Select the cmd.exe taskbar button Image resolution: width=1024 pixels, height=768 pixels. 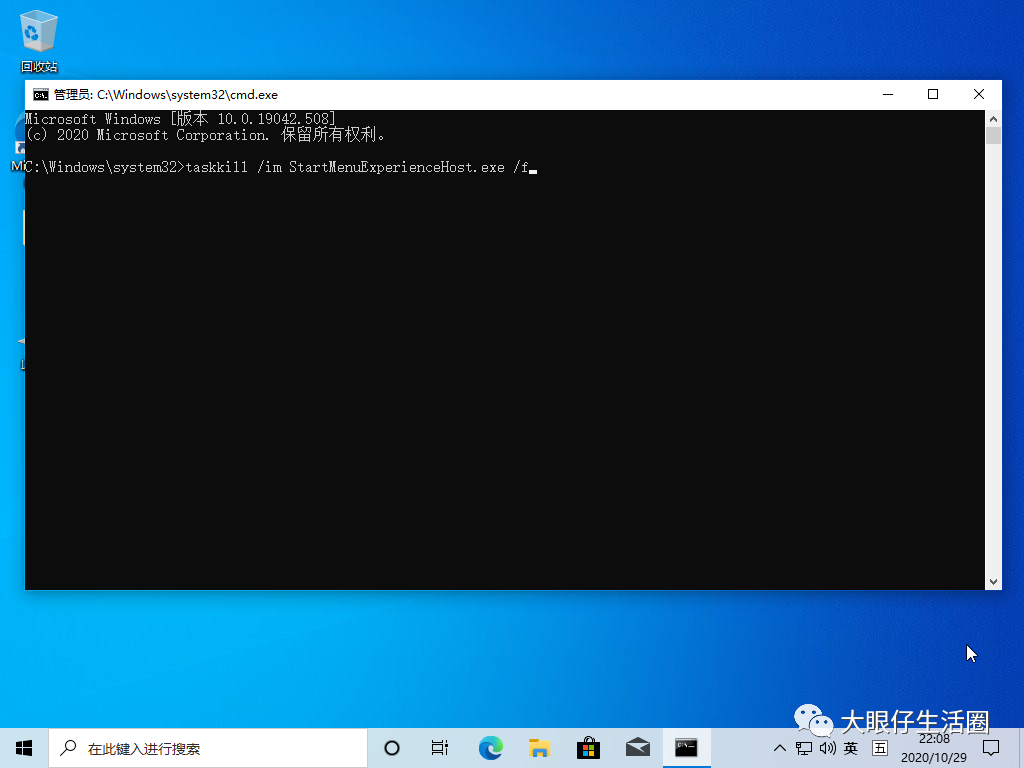(686, 748)
